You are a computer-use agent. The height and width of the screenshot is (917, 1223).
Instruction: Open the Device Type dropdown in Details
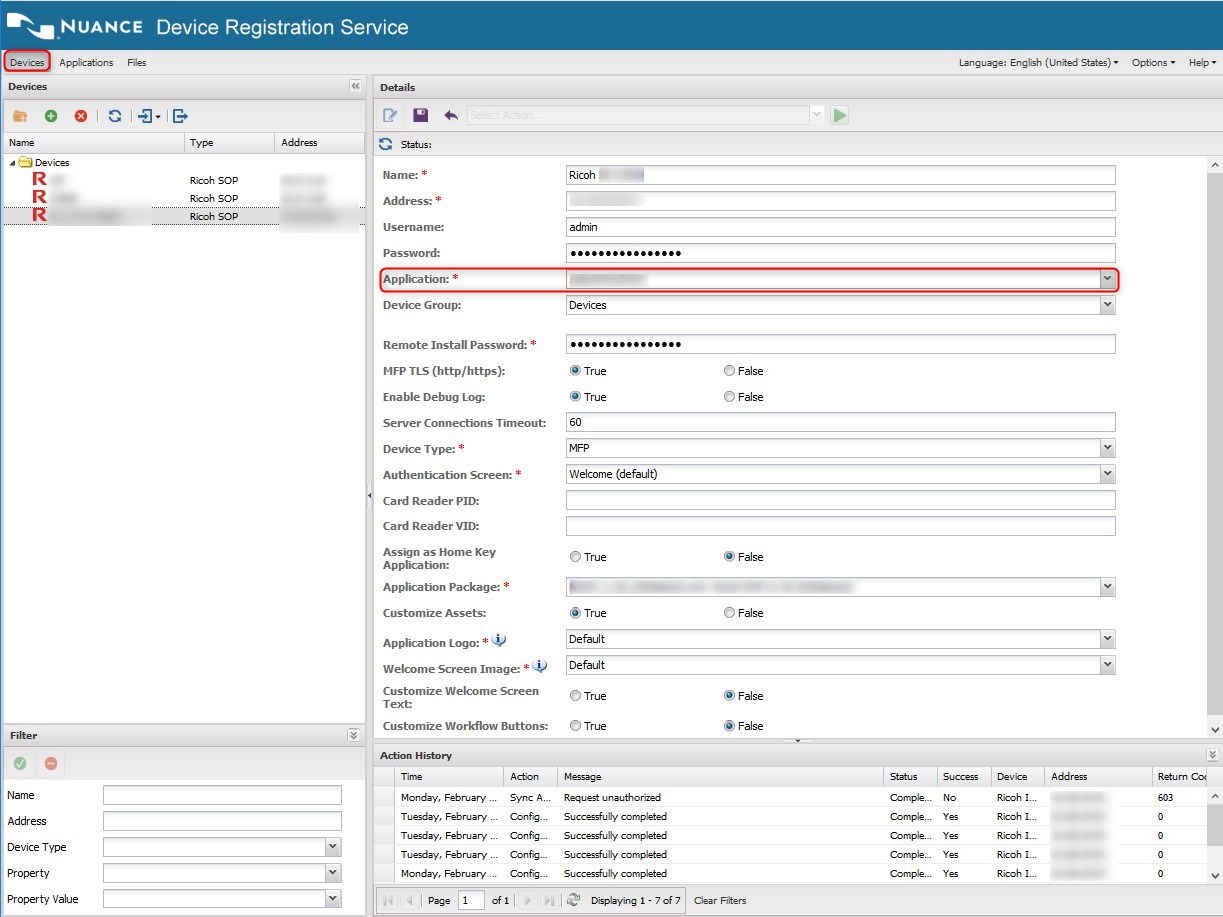point(1107,449)
